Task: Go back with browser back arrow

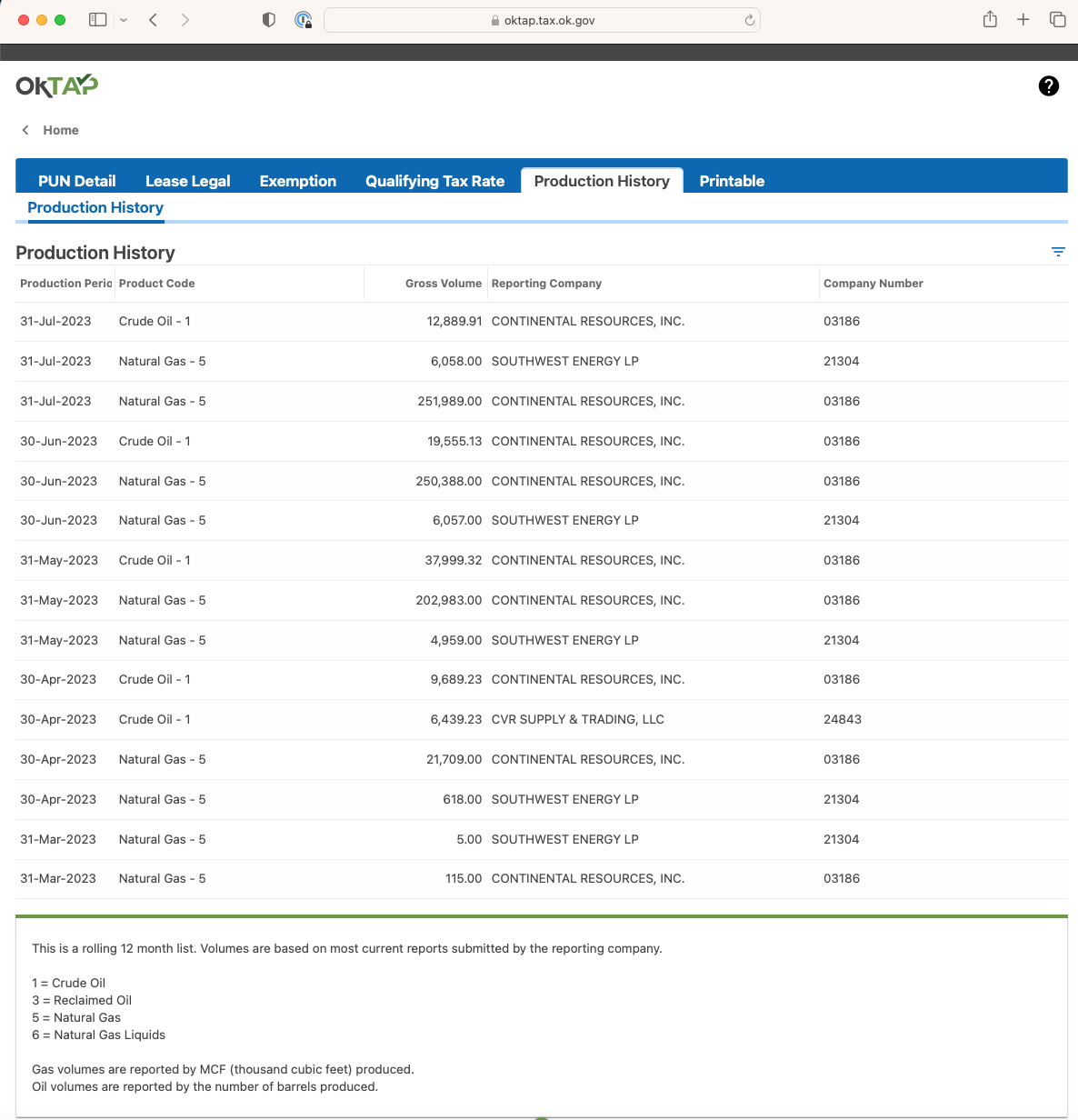Action: click(153, 20)
